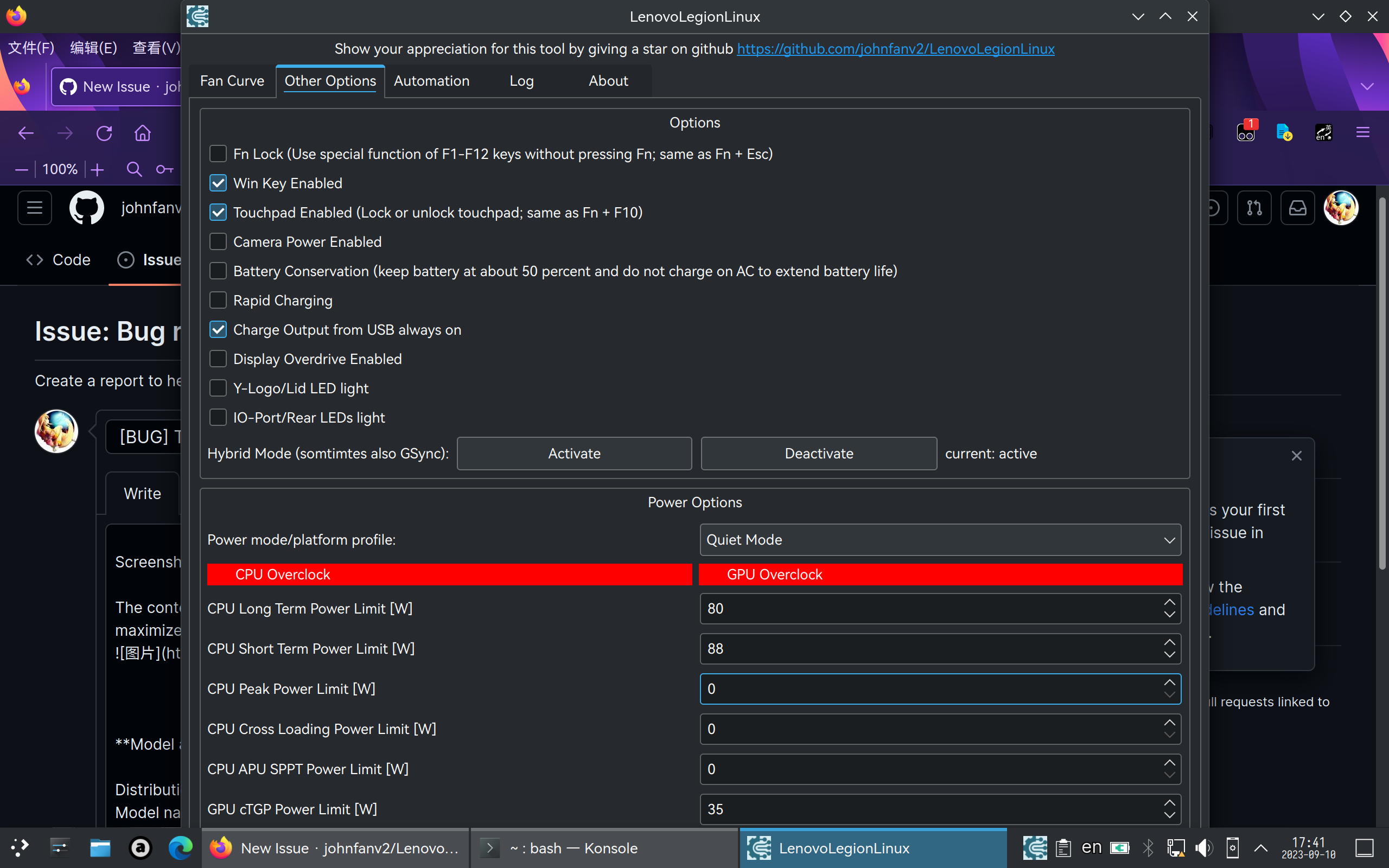The width and height of the screenshot is (1389, 868).
Task: Open the clipboard tray icon
Action: pyautogui.click(x=1063, y=847)
